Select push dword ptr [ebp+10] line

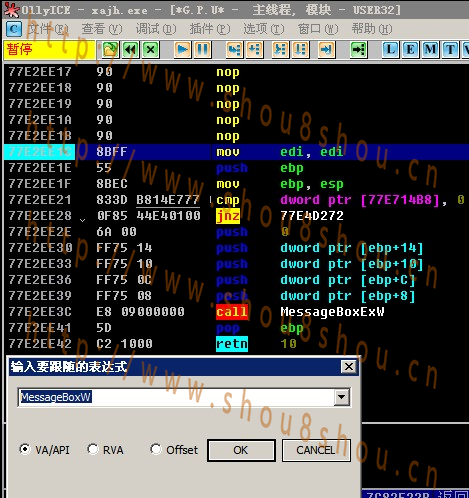tap(236, 264)
